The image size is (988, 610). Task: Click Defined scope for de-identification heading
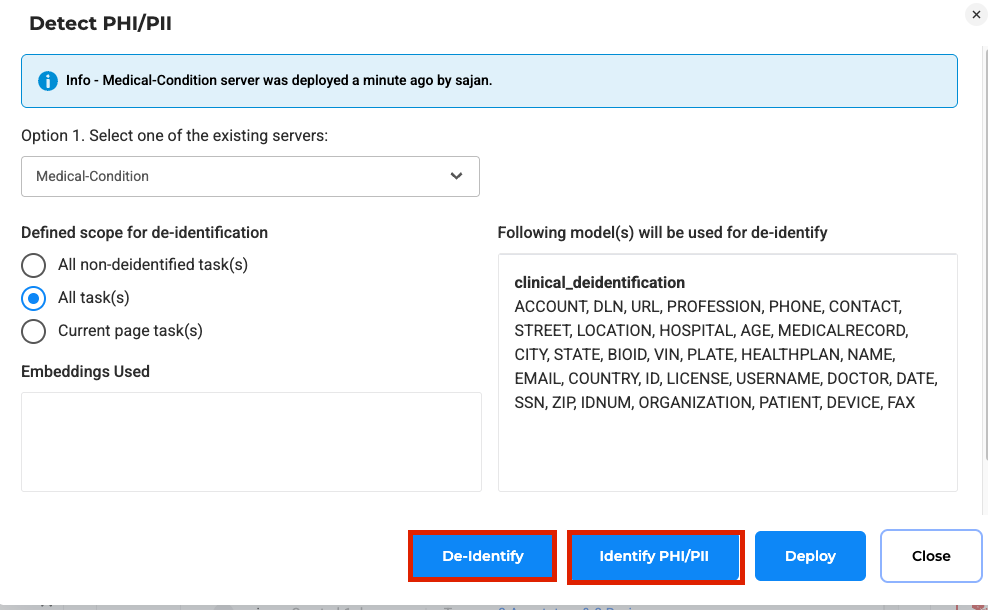[x=144, y=233]
